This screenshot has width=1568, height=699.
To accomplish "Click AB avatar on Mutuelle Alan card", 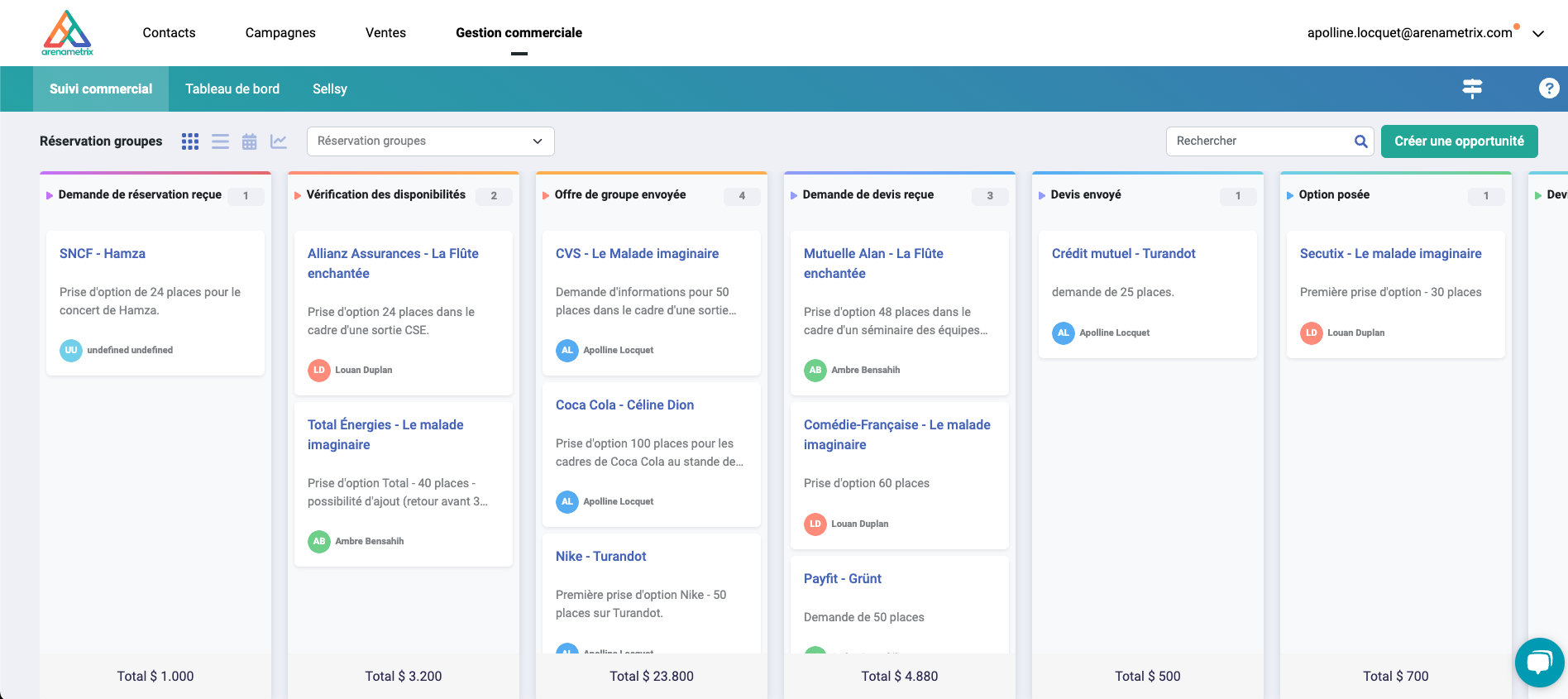I will [815, 370].
